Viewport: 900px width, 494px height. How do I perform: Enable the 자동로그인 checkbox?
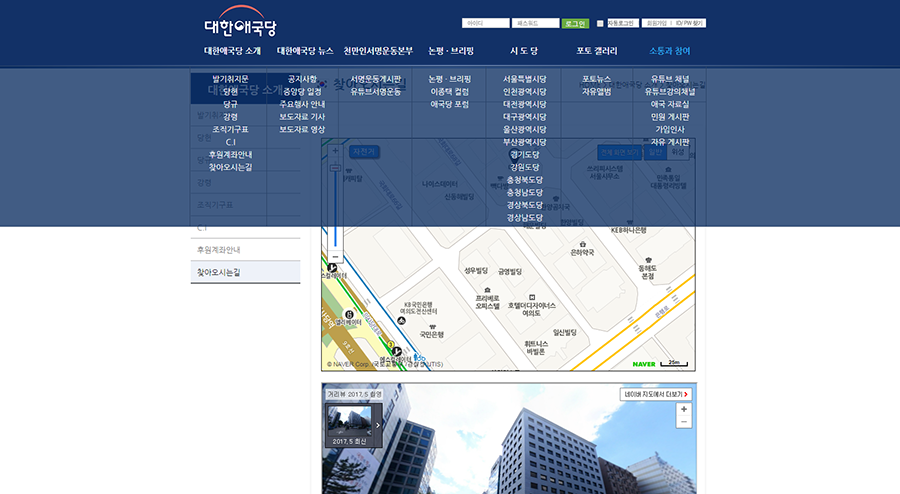[x=601, y=23]
